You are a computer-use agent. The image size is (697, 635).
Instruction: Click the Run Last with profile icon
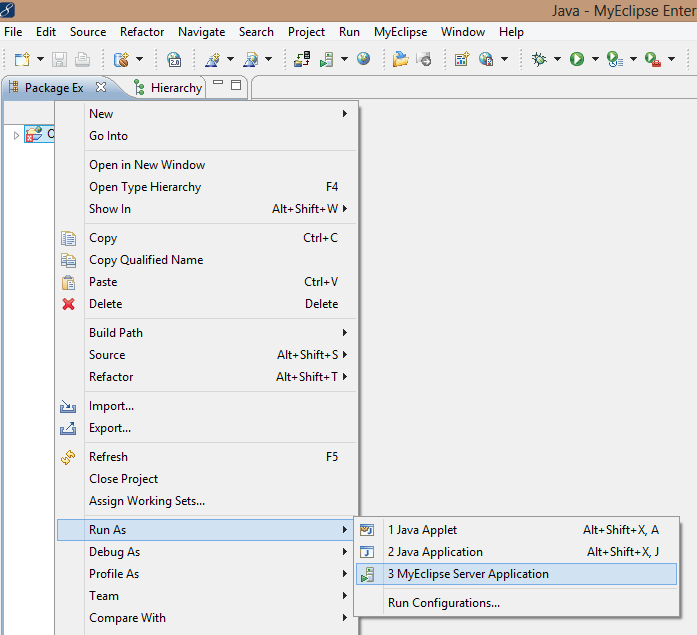tap(615, 59)
